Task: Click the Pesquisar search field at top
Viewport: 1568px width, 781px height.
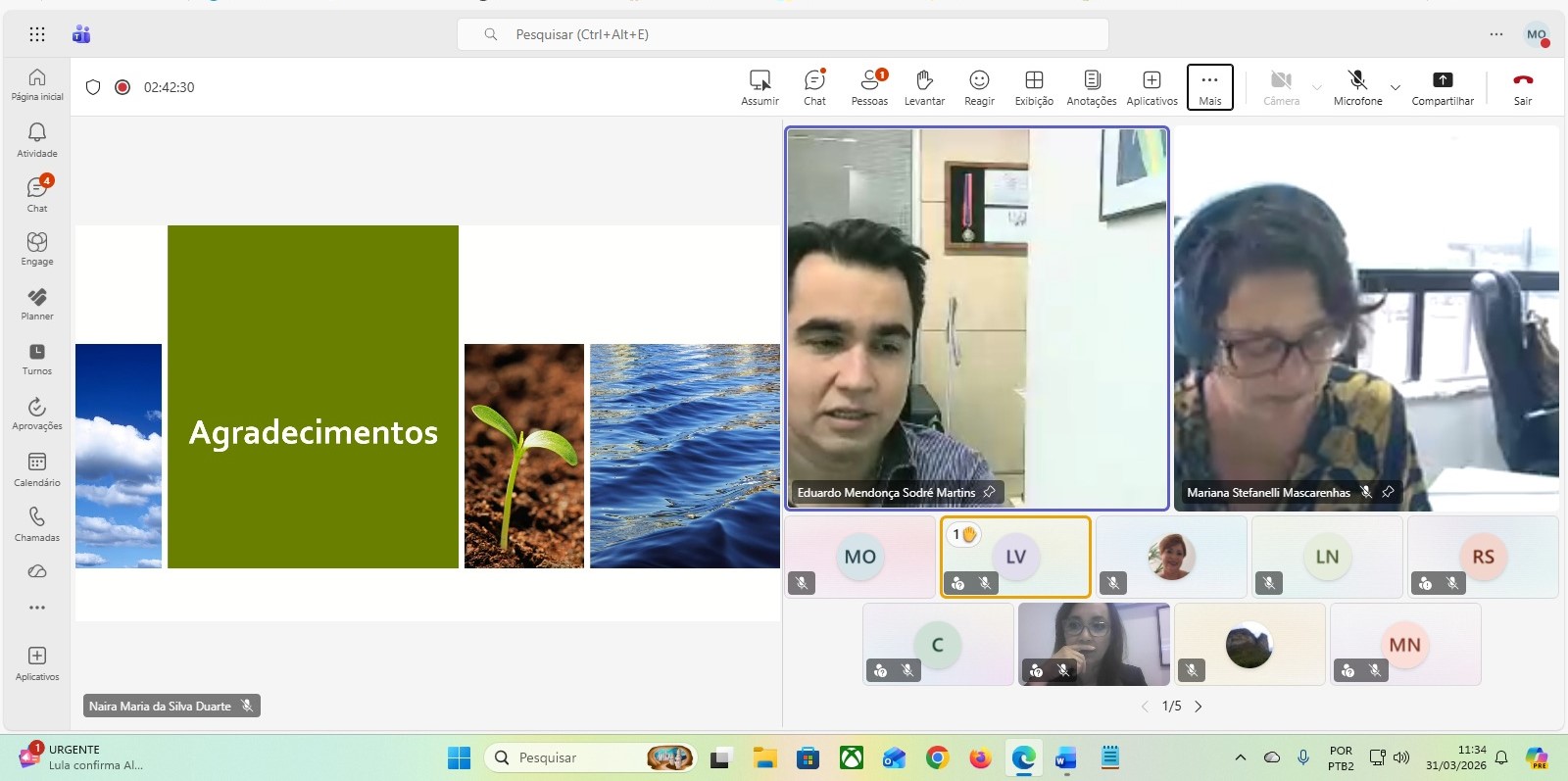Action: pos(782,34)
